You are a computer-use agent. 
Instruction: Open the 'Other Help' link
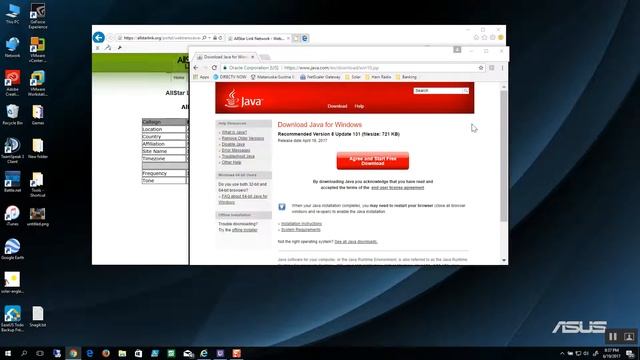(x=231, y=162)
